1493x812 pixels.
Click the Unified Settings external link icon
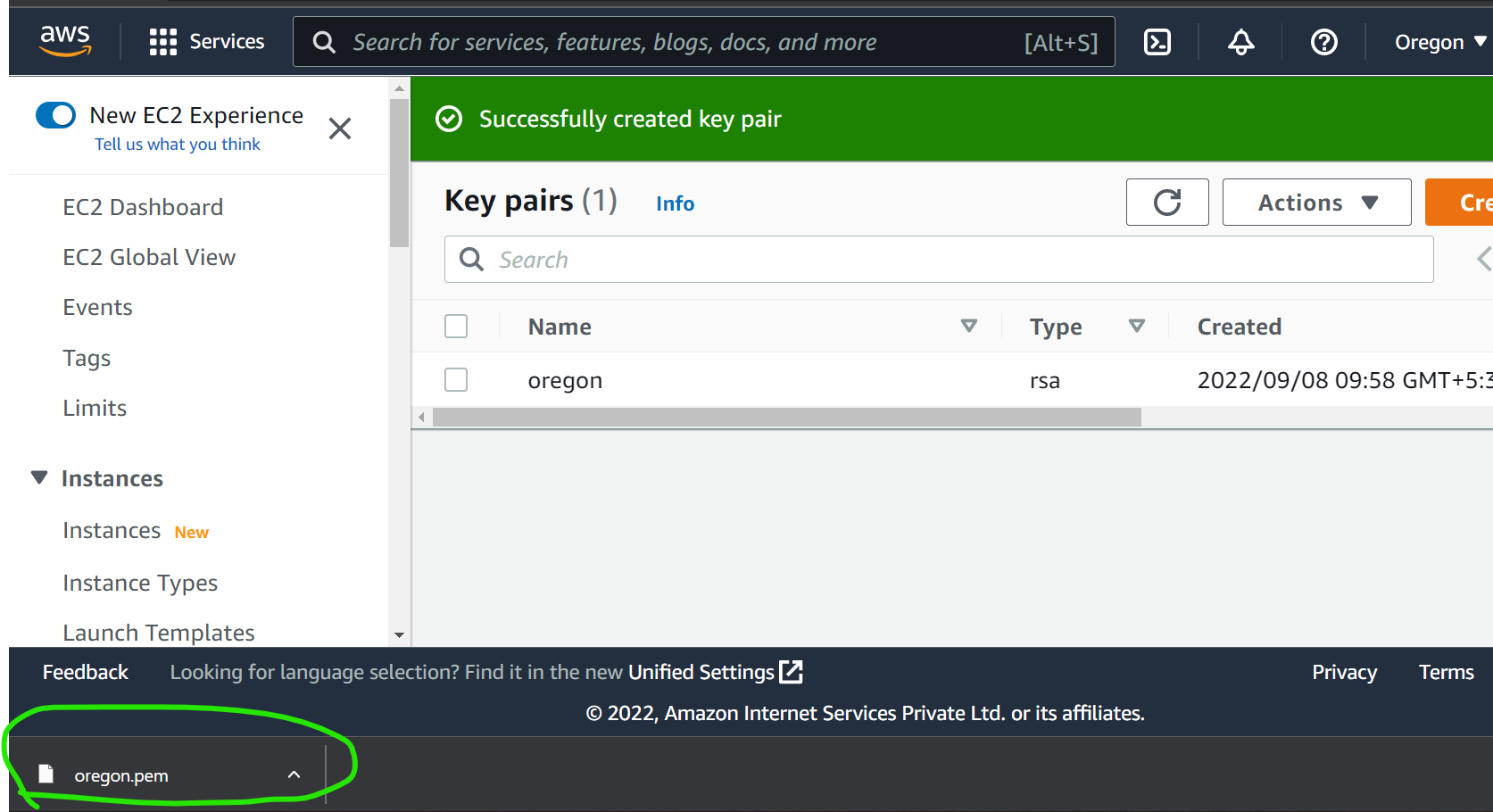pos(792,672)
